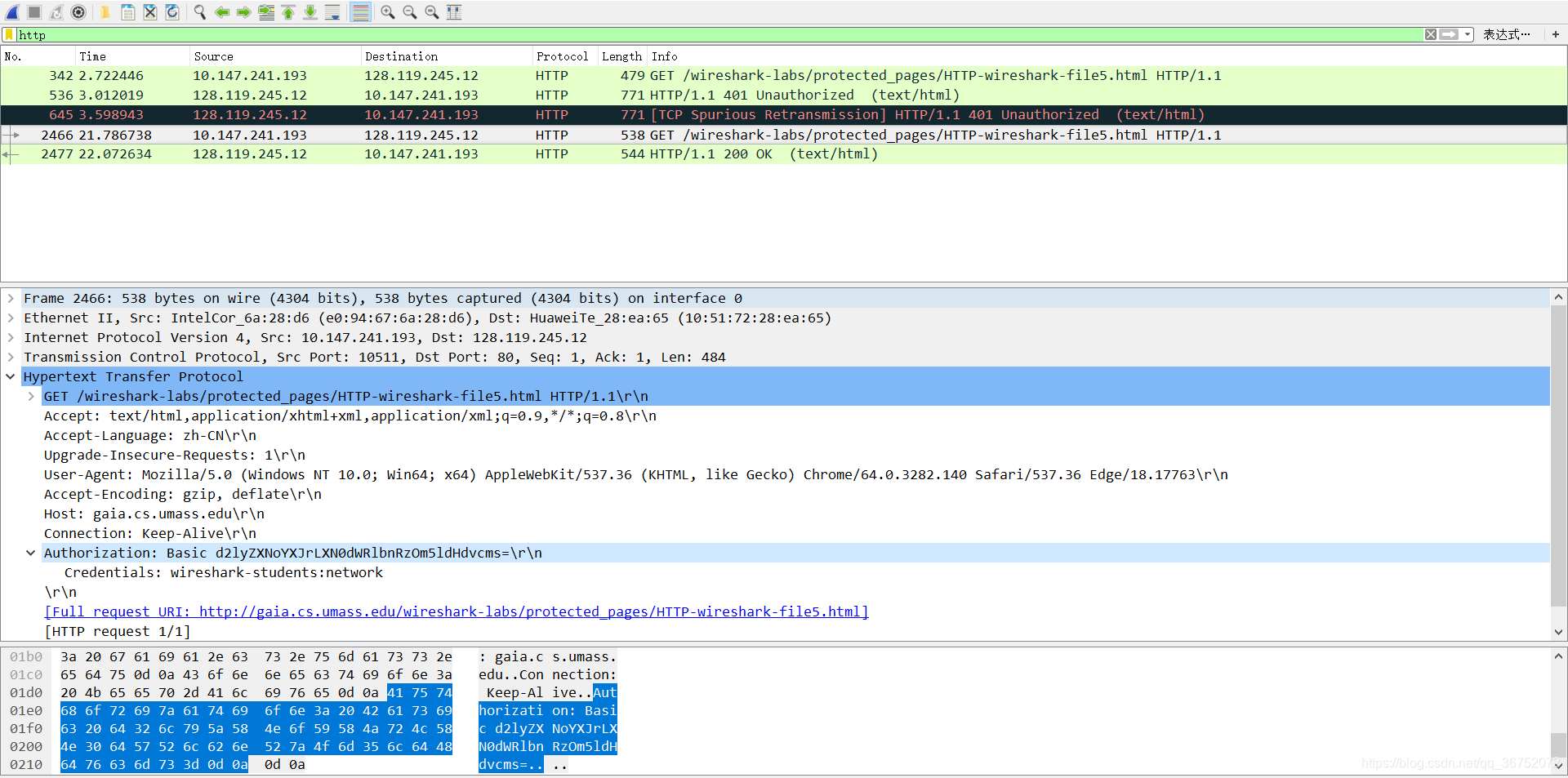Select the Accept-Encoding header line

(183, 495)
